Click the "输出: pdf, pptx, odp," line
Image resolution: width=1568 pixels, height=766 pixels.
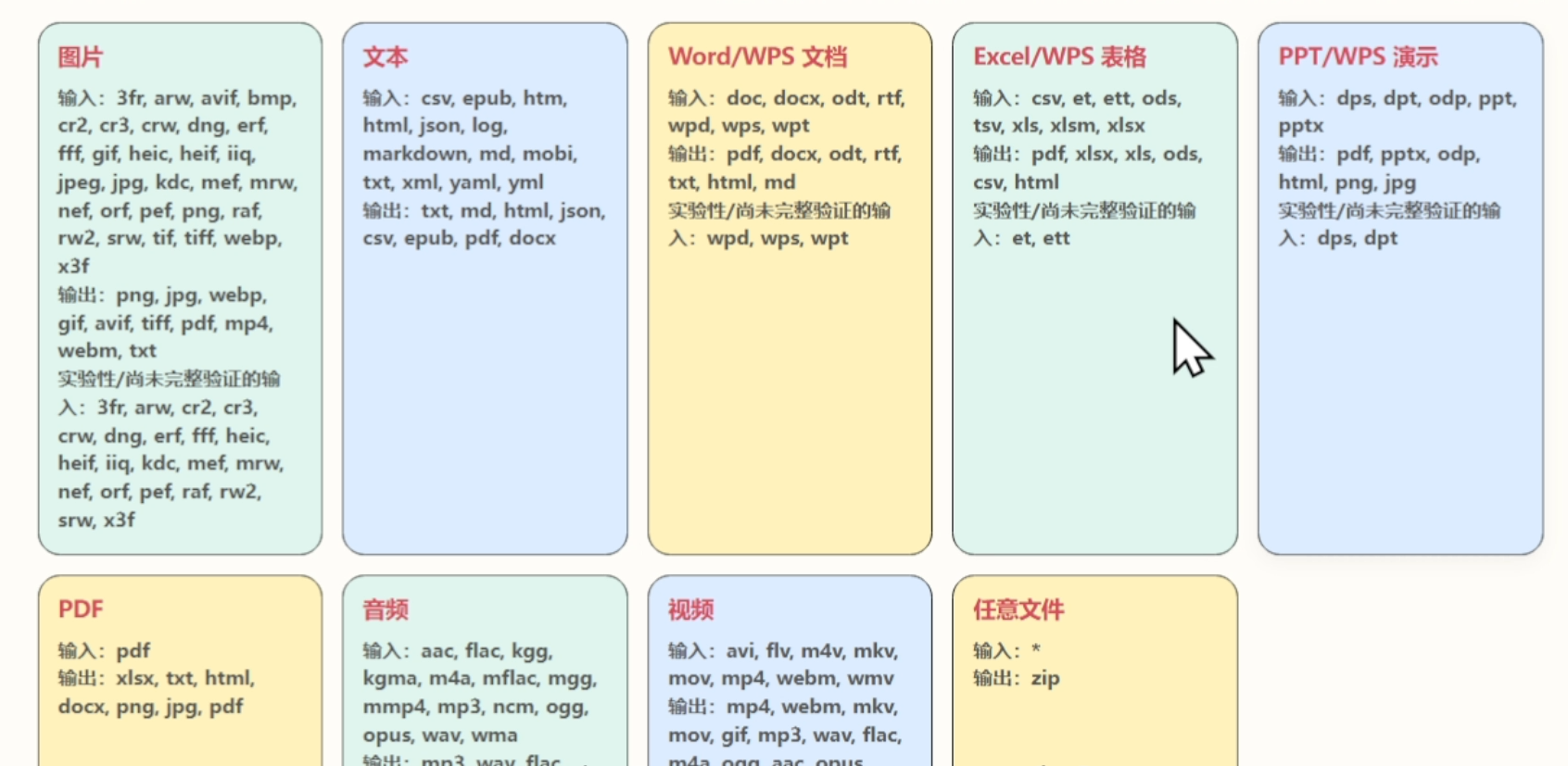click(x=1379, y=154)
